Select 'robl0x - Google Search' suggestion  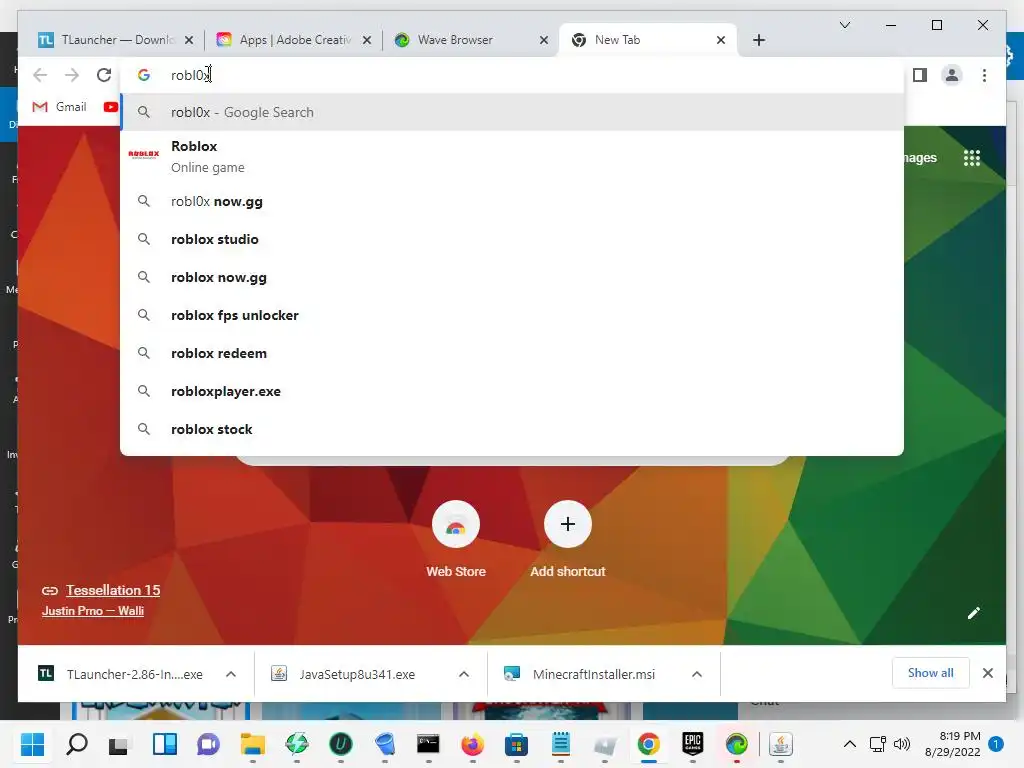[512, 112]
